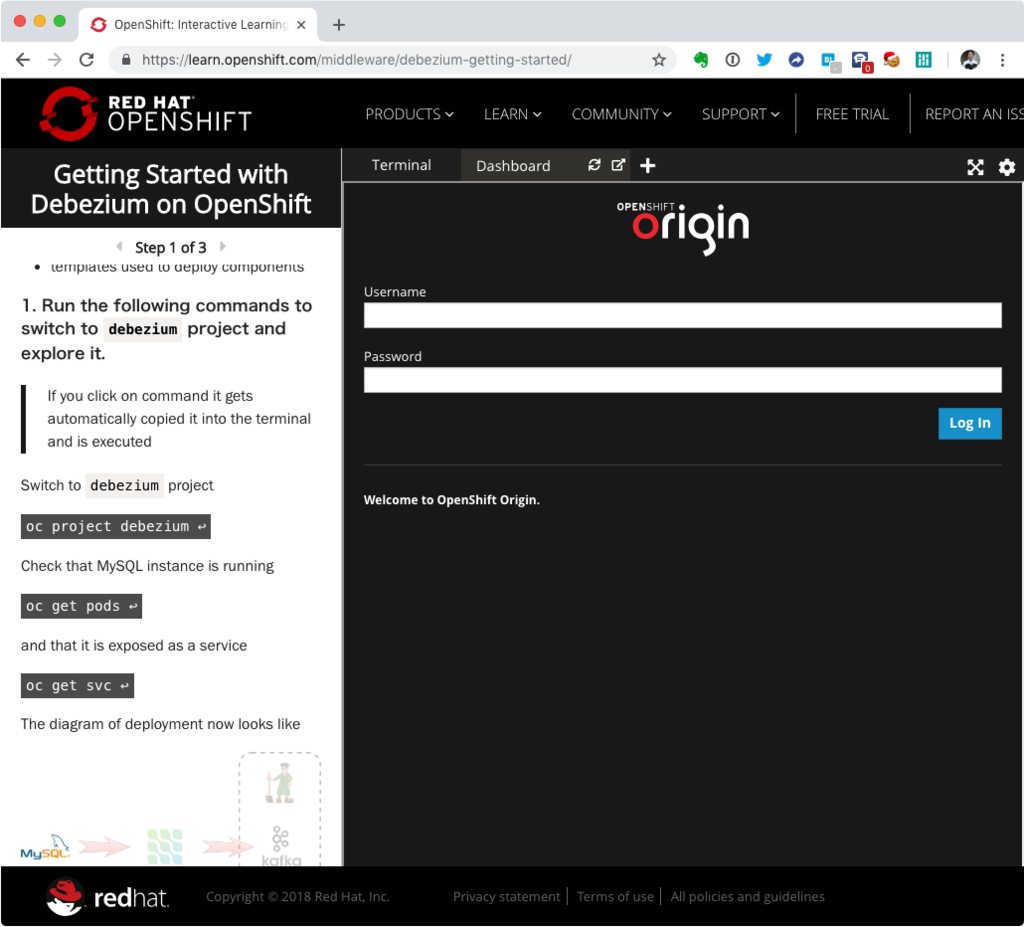1024x927 pixels.
Task: Open the 1Password extension icon
Action: pyautogui.click(x=733, y=60)
